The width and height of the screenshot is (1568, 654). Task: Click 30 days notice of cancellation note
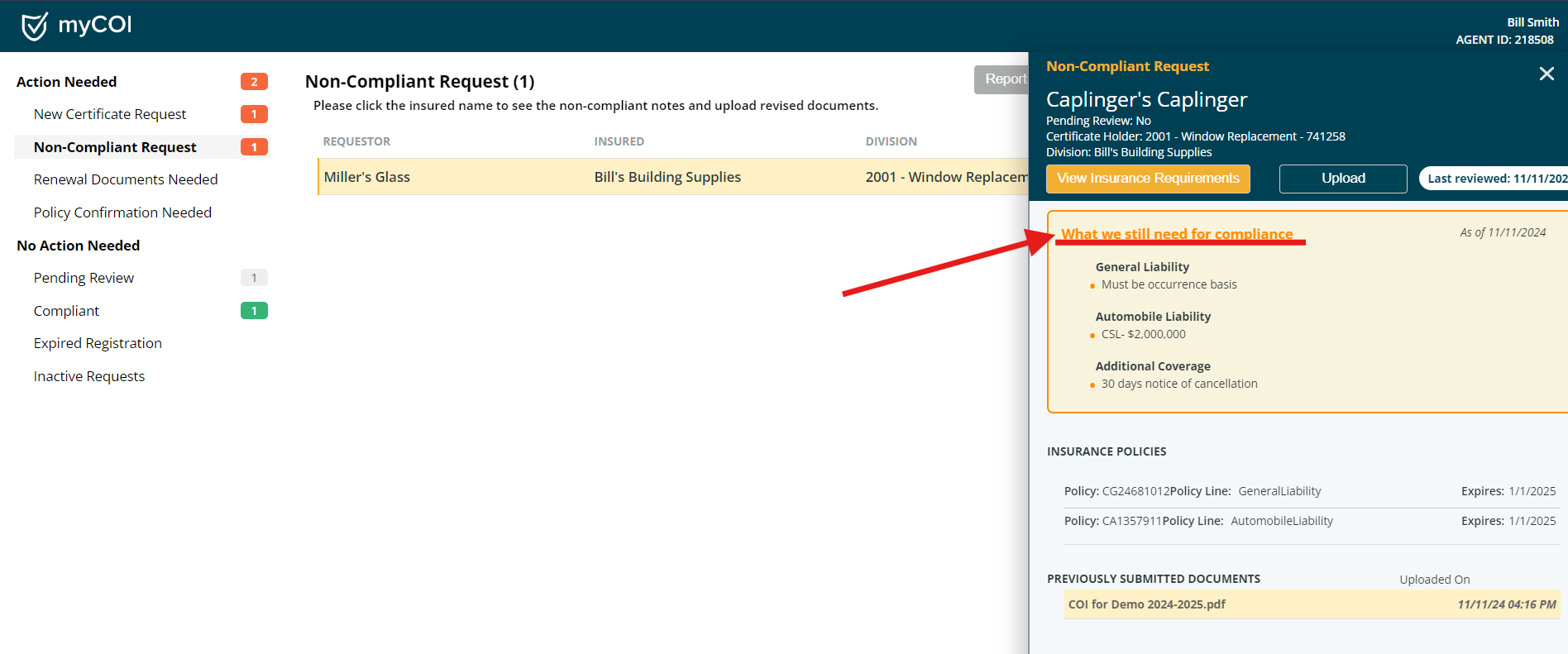pos(1179,384)
